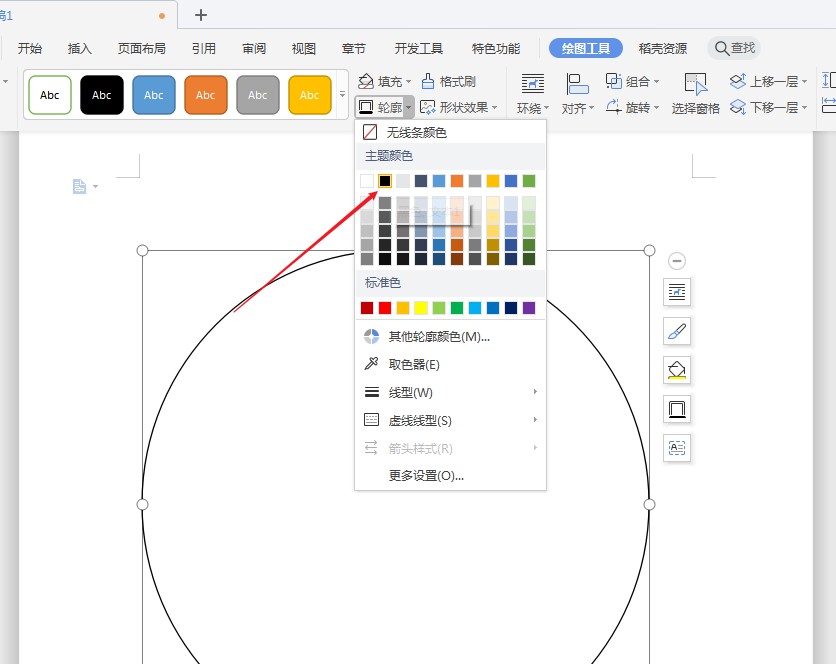The height and width of the screenshot is (664, 836).
Task: Click the 查找 search box
Action: (734, 48)
